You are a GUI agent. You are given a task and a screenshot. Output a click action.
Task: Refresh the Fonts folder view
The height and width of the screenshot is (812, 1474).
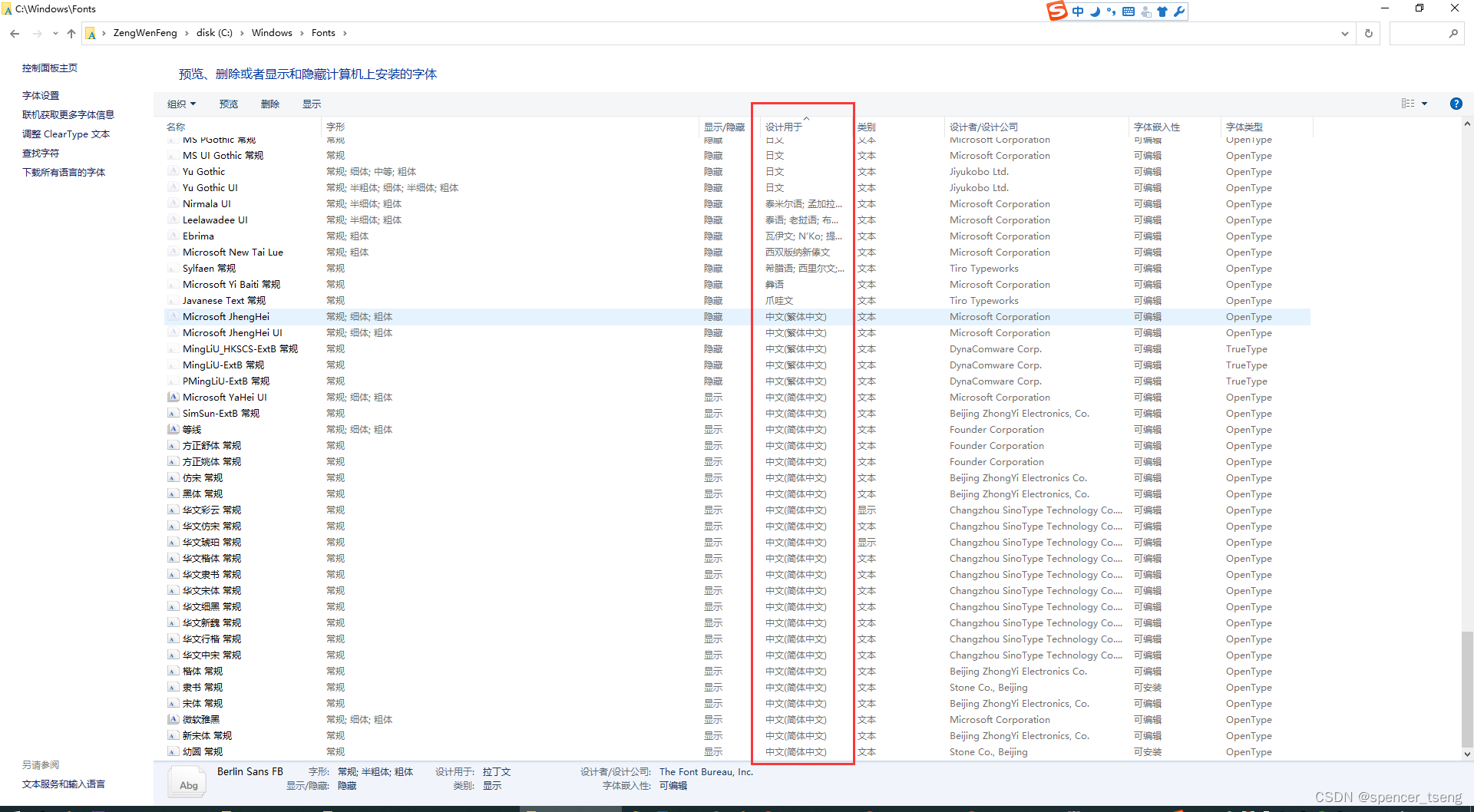pyautogui.click(x=1368, y=33)
